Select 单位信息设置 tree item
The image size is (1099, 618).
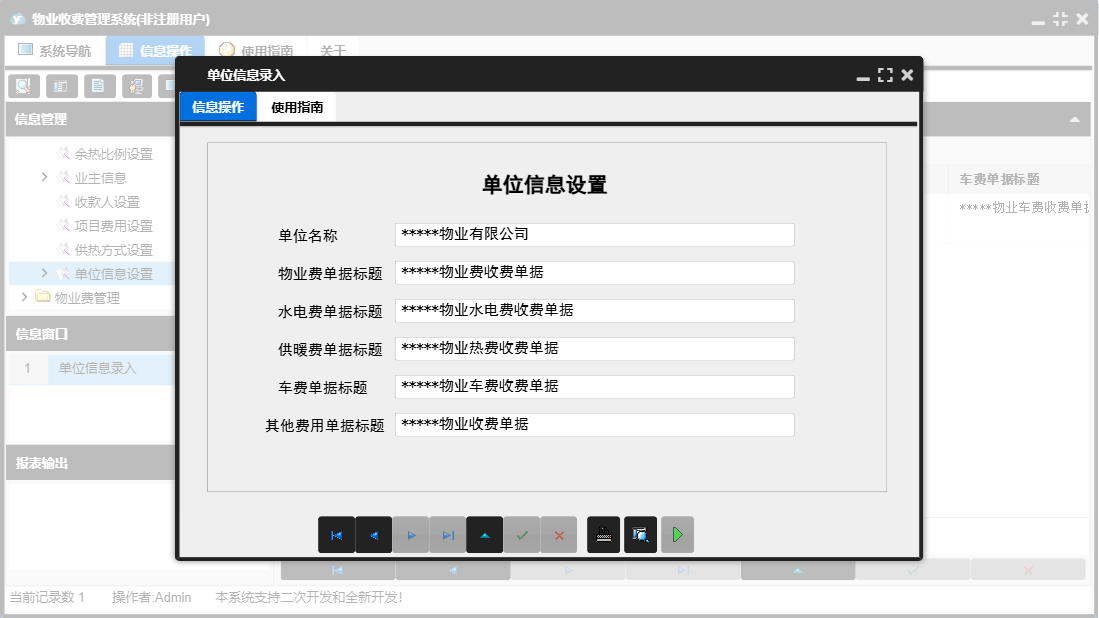tap(114, 274)
